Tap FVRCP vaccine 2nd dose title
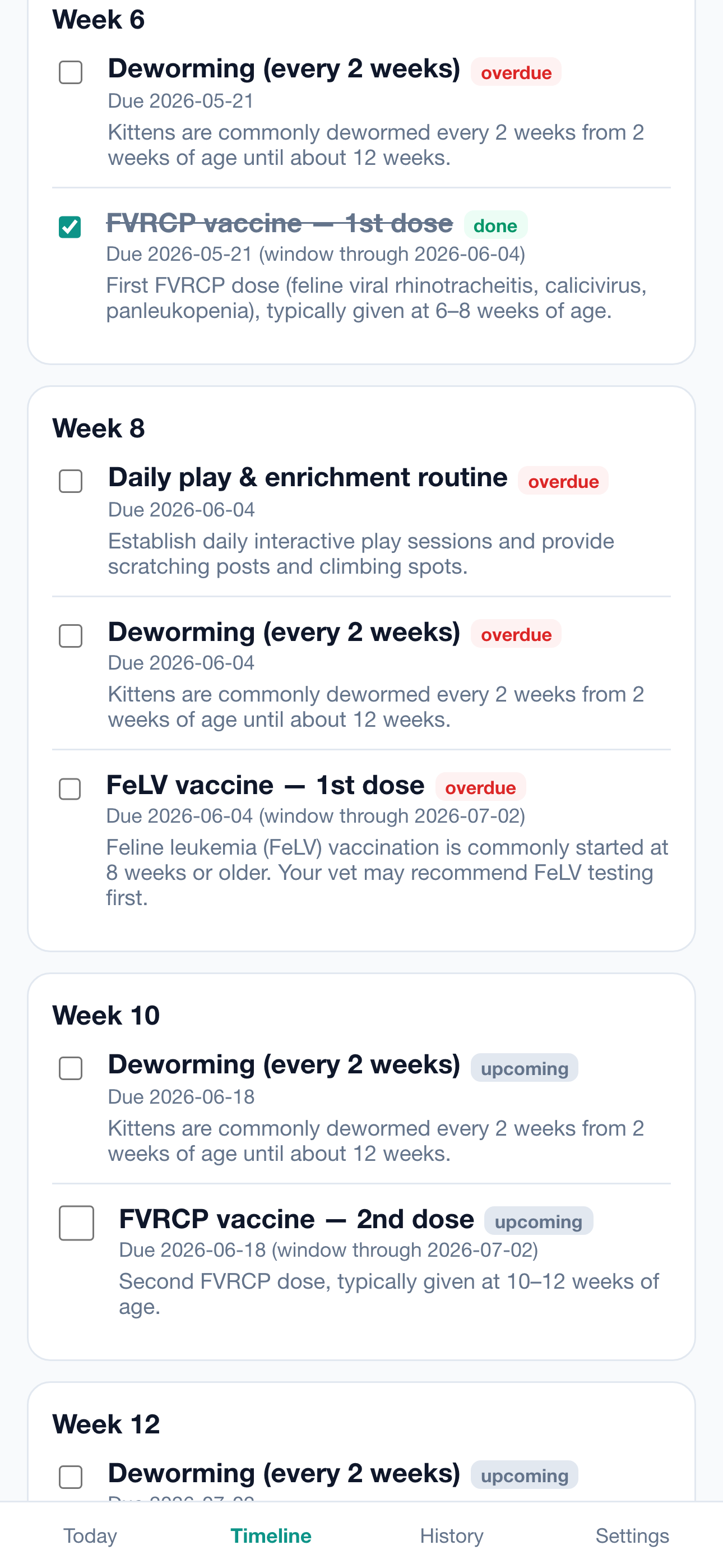The image size is (723, 1568). point(296,1219)
